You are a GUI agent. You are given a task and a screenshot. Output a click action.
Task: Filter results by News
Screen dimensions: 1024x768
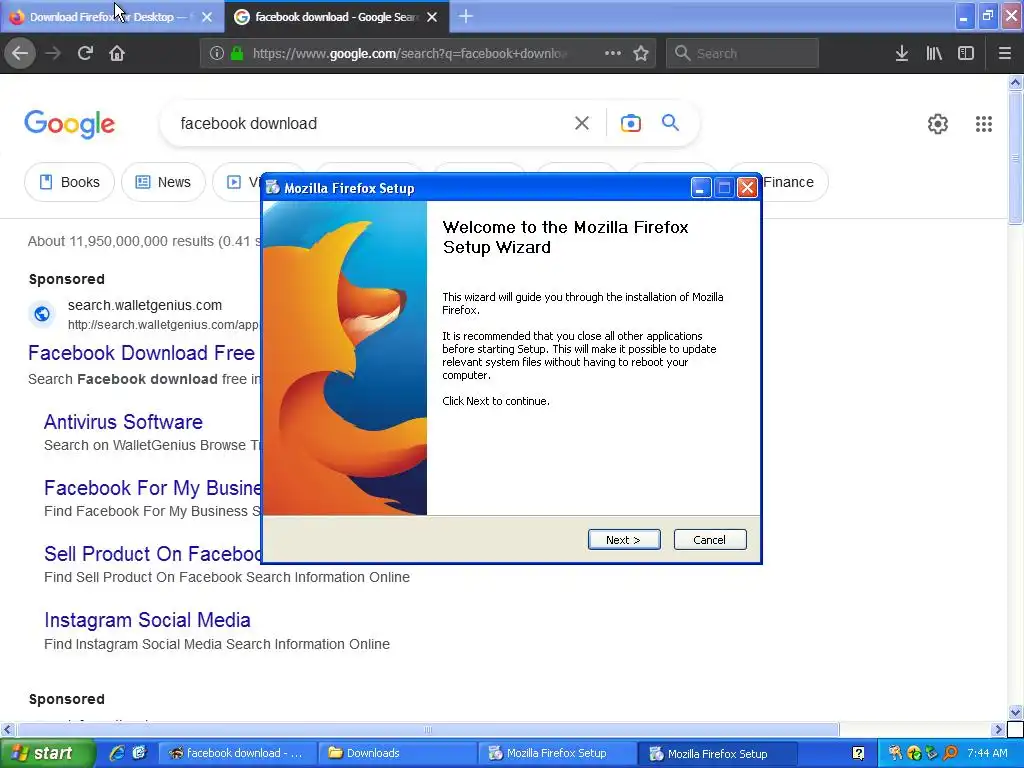pos(163,182)
